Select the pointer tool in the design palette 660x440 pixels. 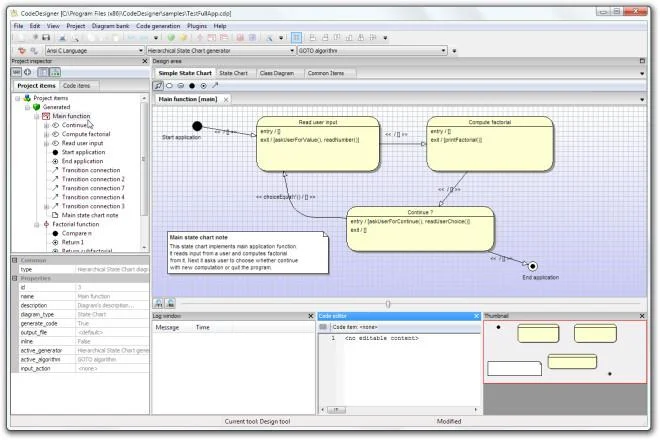pos(158,86)
